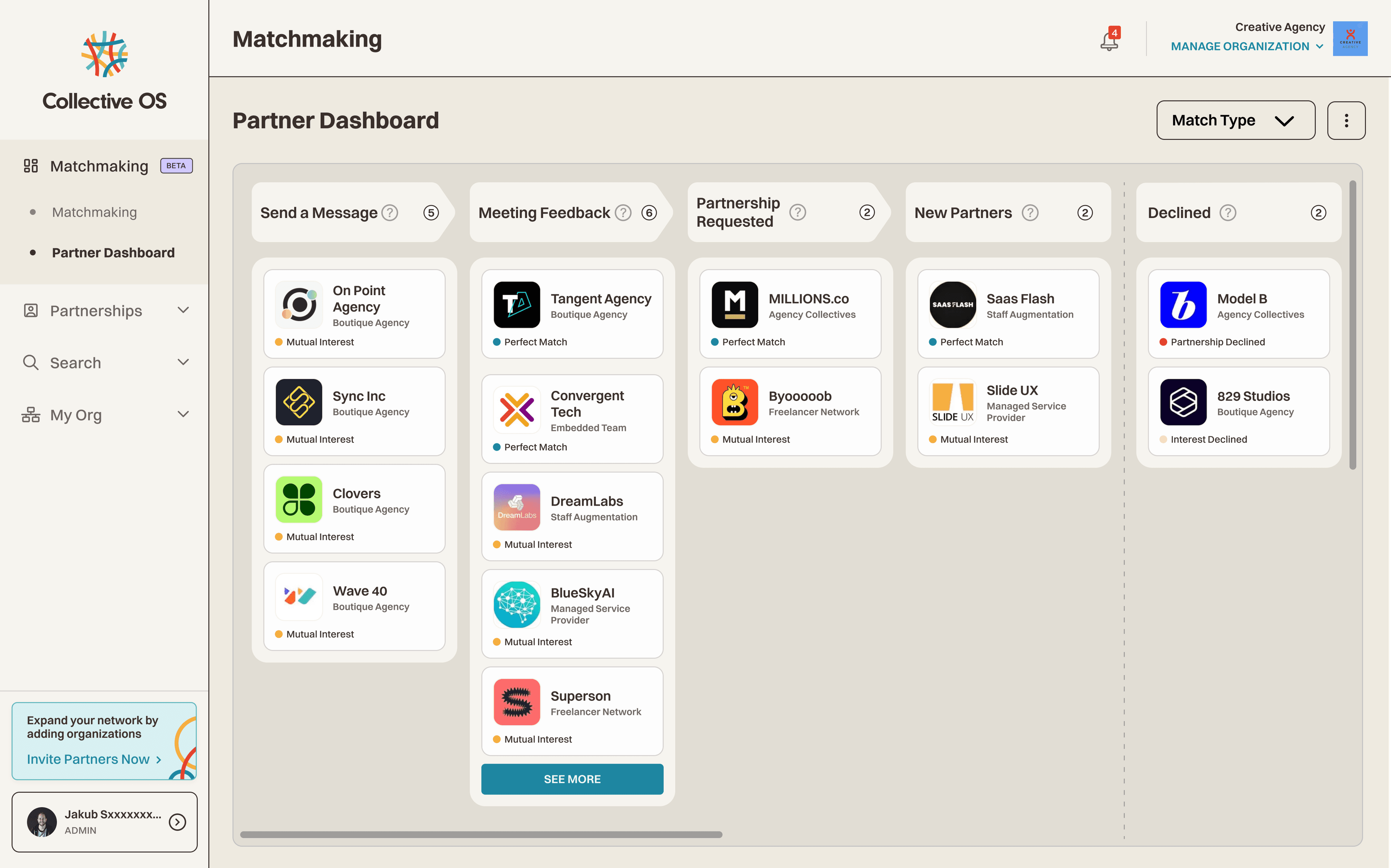1391x868 pixels.
Task: Click the Partnerships badge icon
Action: (x=31, y=310)
